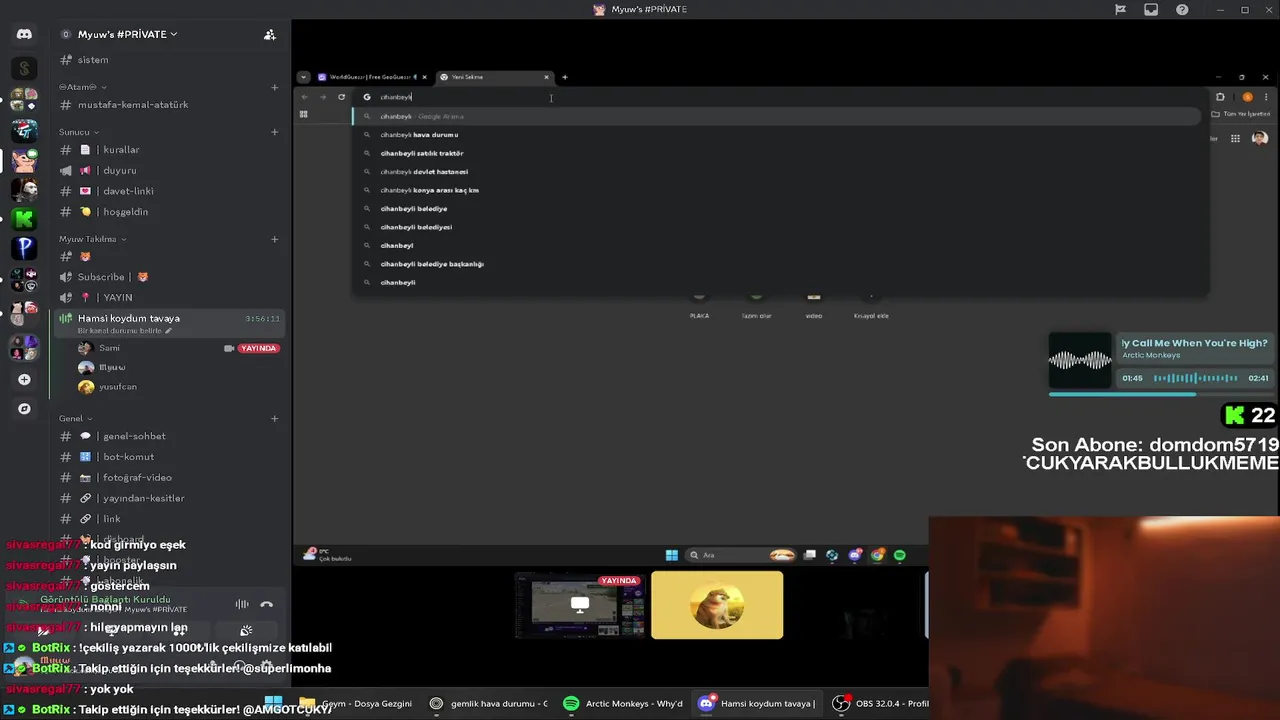
Task: Click noise suppression waveform icon in voice panel
Action: (x=241, y=604)
